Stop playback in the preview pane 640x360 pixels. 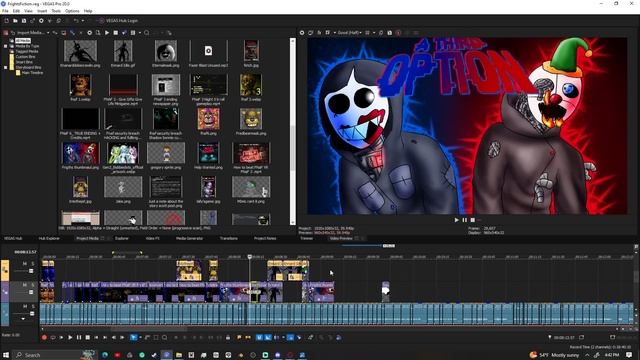[473, 220]
